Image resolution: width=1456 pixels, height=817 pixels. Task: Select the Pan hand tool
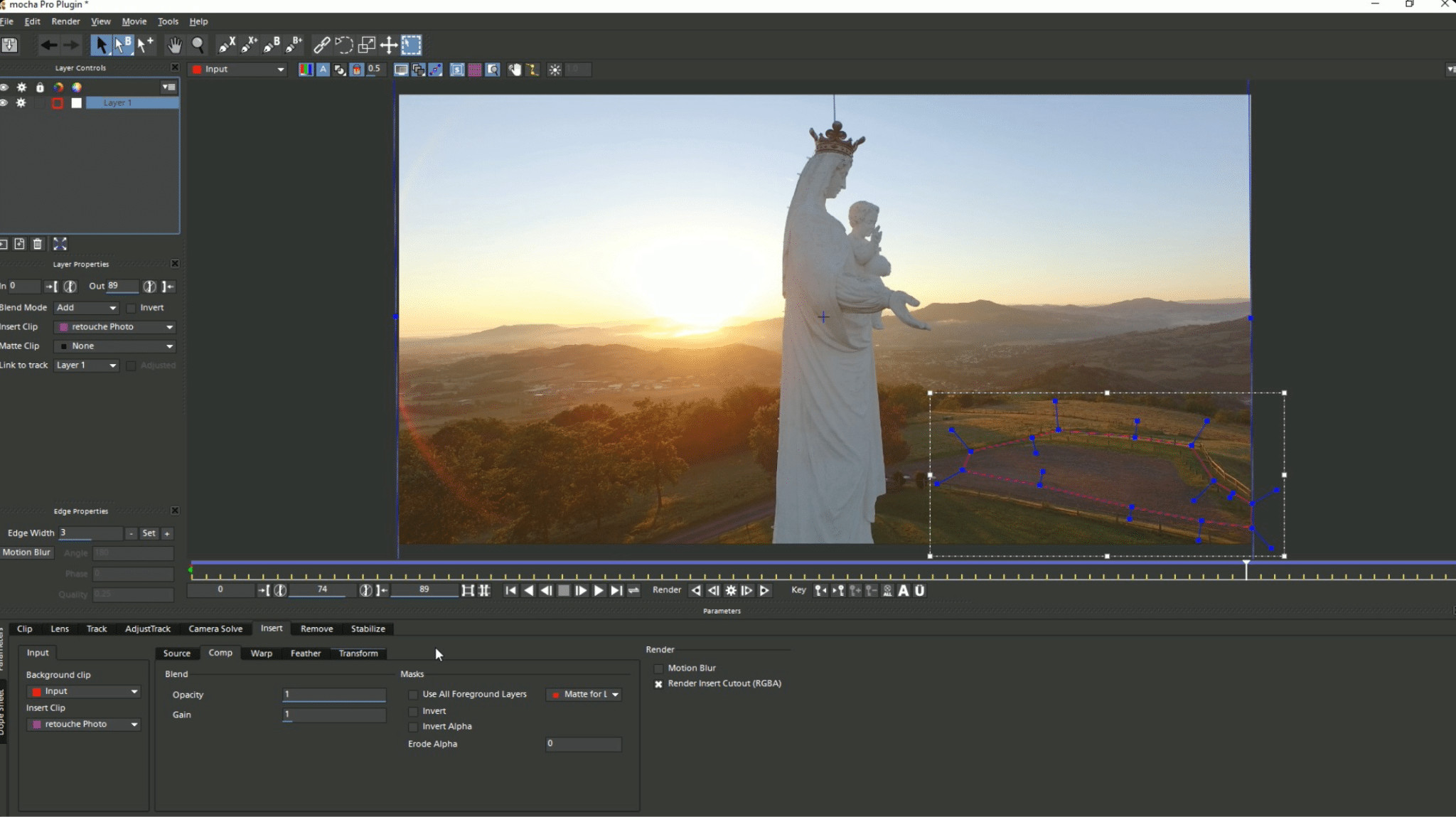click(x=174, y=46)
